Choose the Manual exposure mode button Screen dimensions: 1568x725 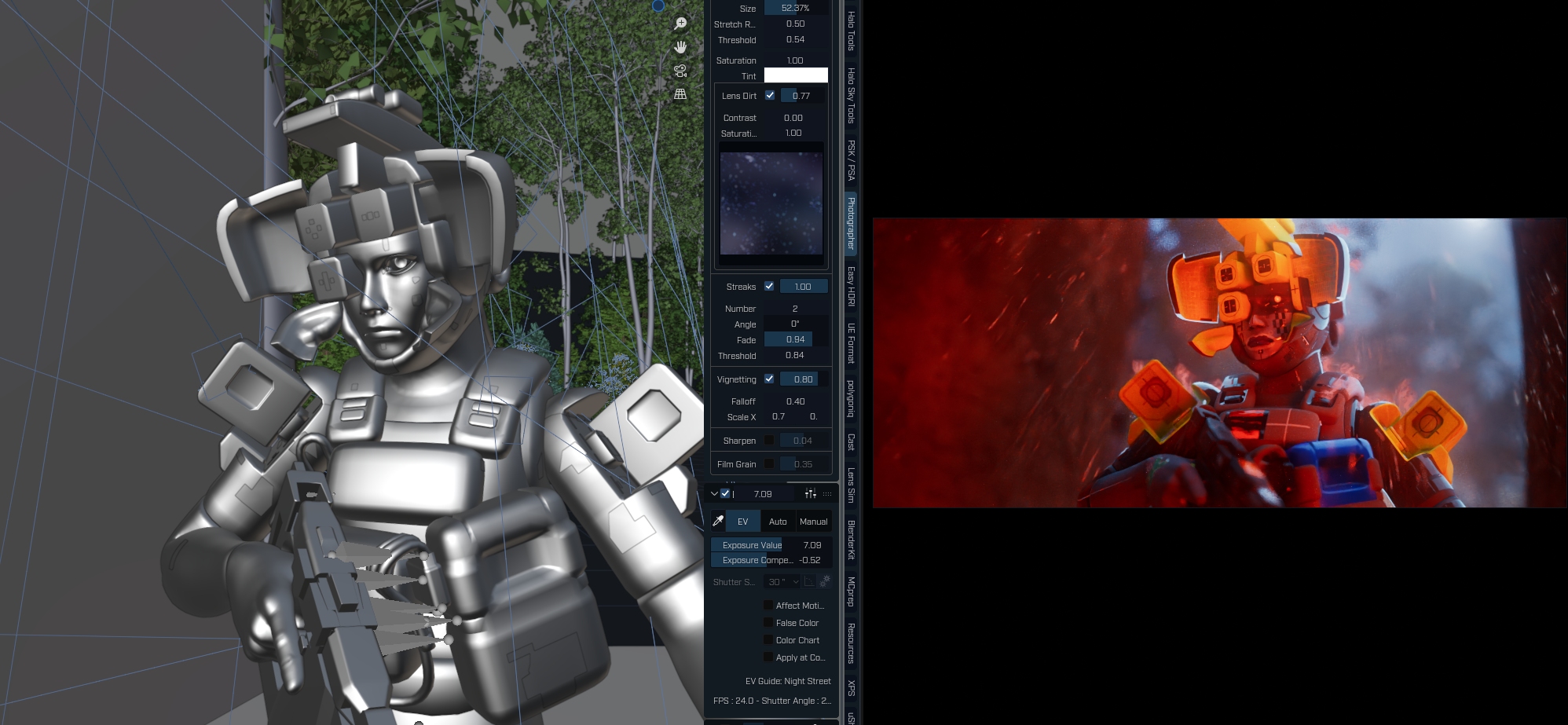[813, 522]
